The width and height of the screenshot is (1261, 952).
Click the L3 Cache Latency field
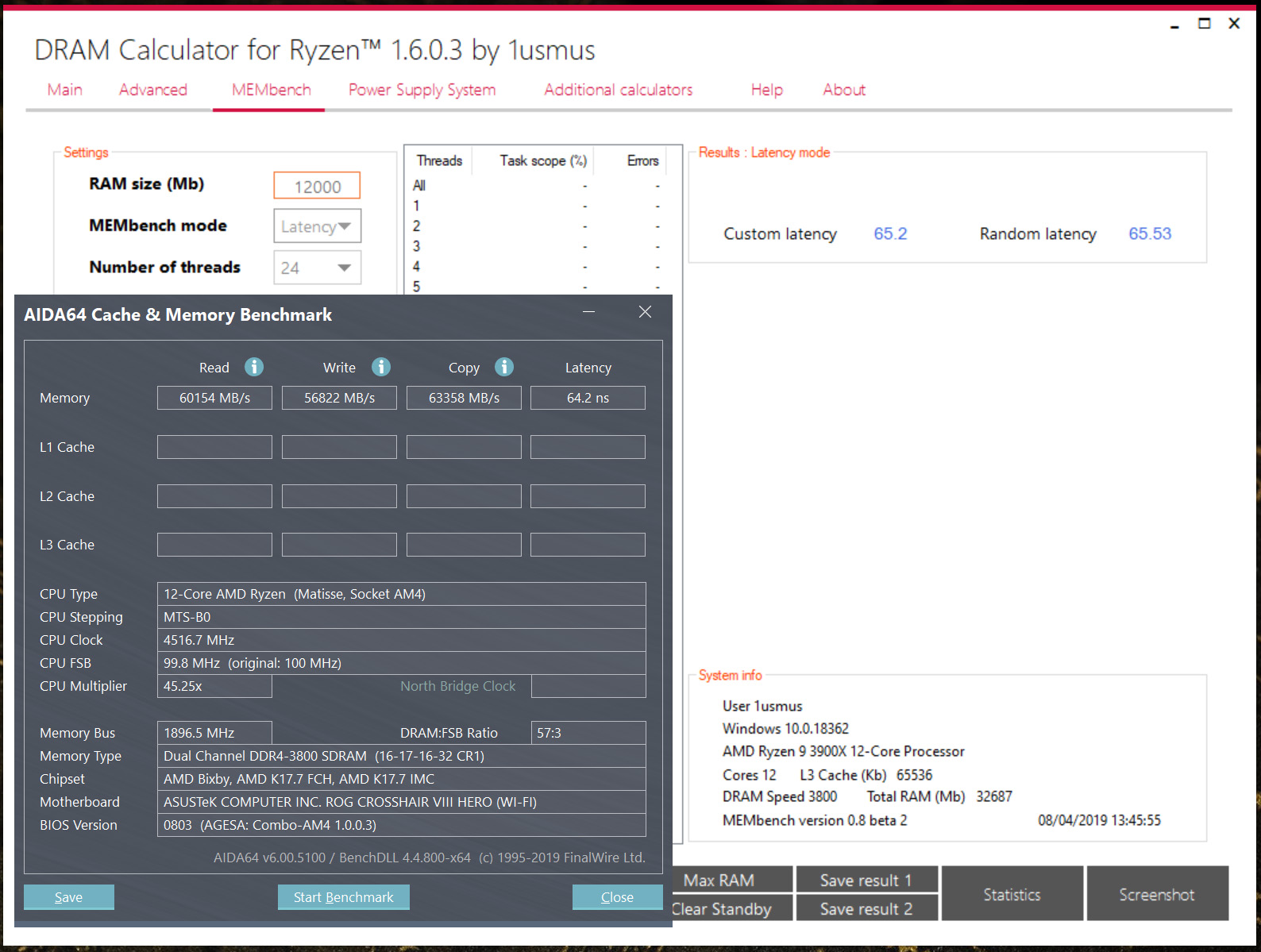(x=588, y=545)
